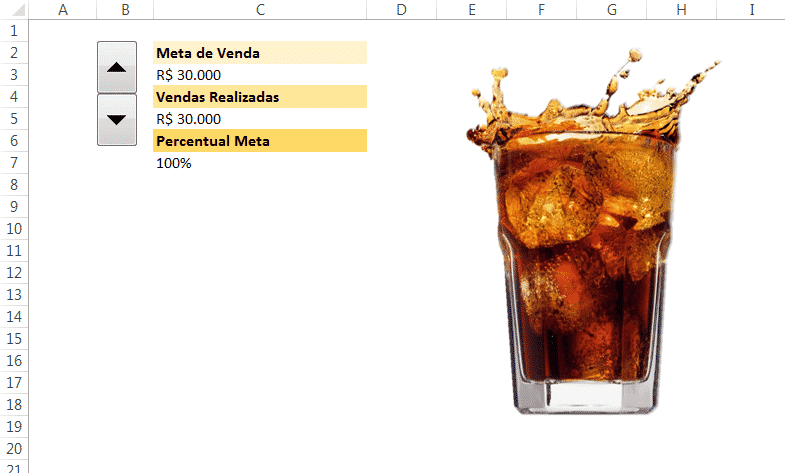Select row 19 header
The image size is (785, 473).
pos(14,427)
